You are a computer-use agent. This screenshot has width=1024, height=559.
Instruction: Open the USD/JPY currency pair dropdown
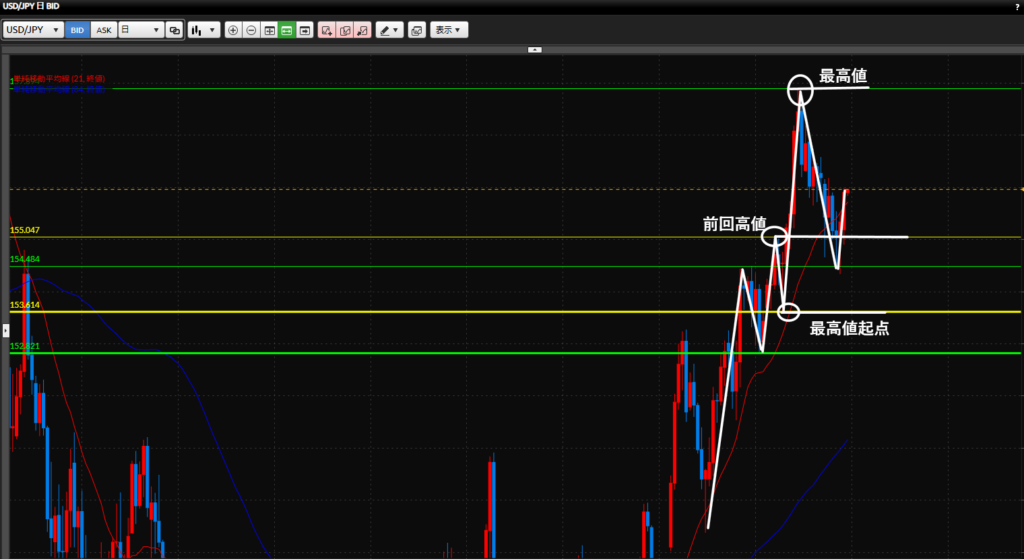point(33,30)
